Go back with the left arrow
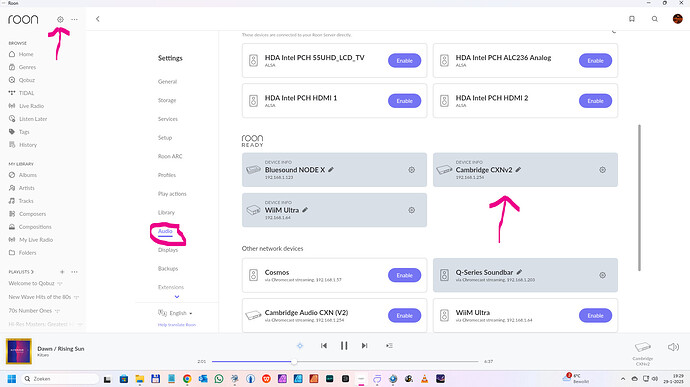This screenshot has height=387, width=690. [x=98, y=19]
